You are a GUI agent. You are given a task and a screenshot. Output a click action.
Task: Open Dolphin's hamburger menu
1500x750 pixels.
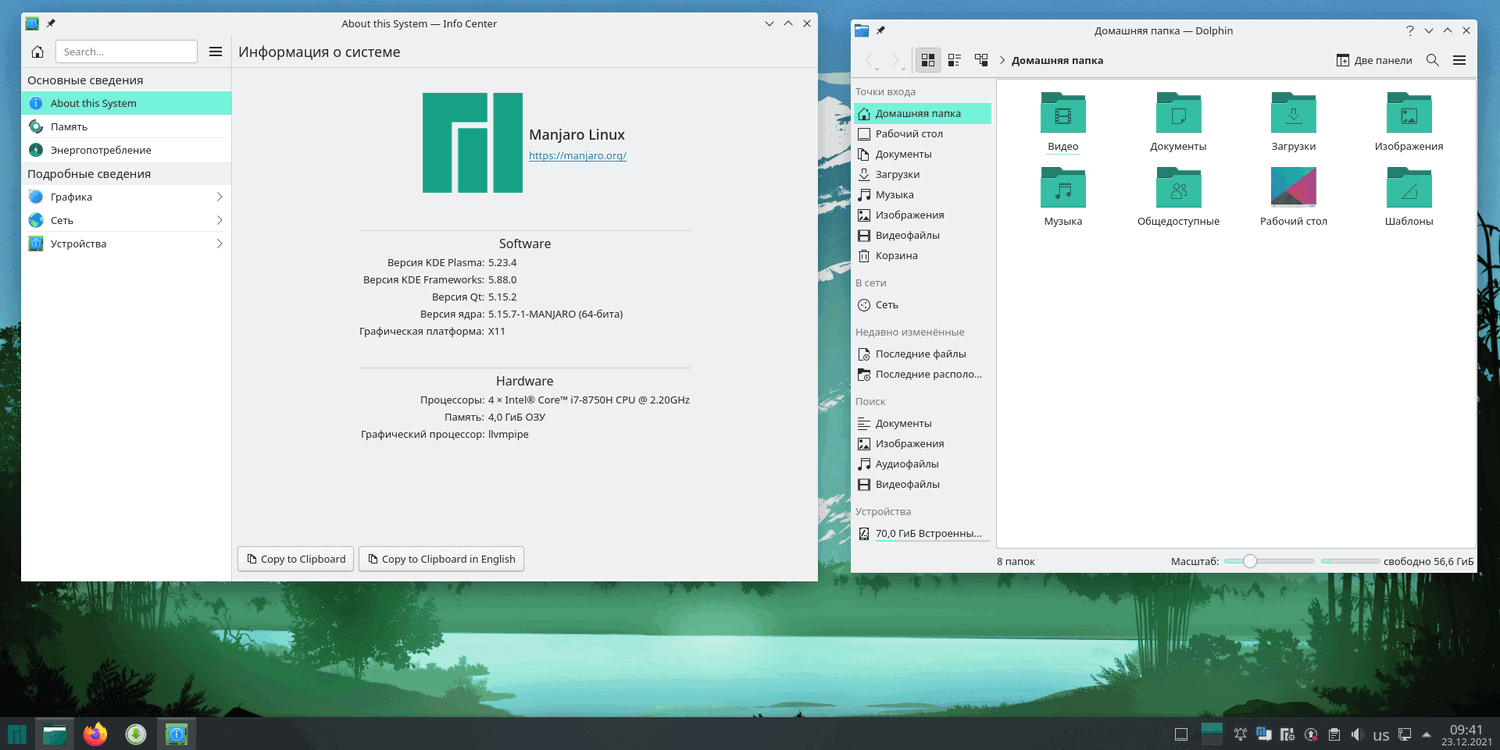[x=1459, y=60]
